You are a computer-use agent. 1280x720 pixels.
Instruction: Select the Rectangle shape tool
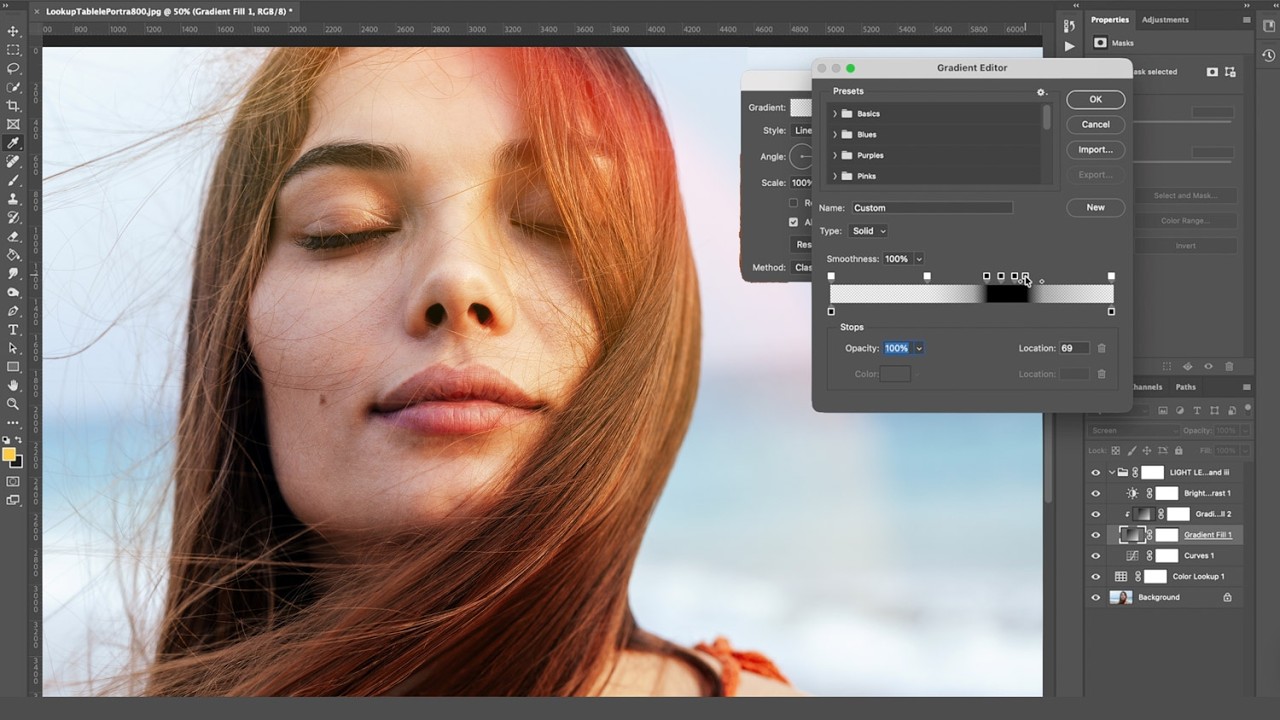pos(13,367)
